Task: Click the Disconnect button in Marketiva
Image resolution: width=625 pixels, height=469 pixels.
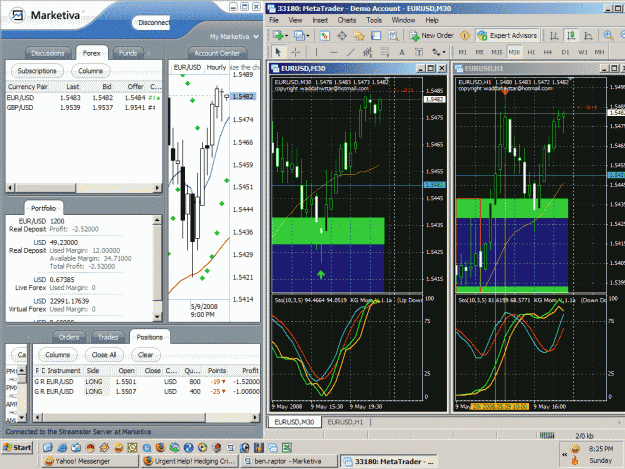Action: [152, 23]
